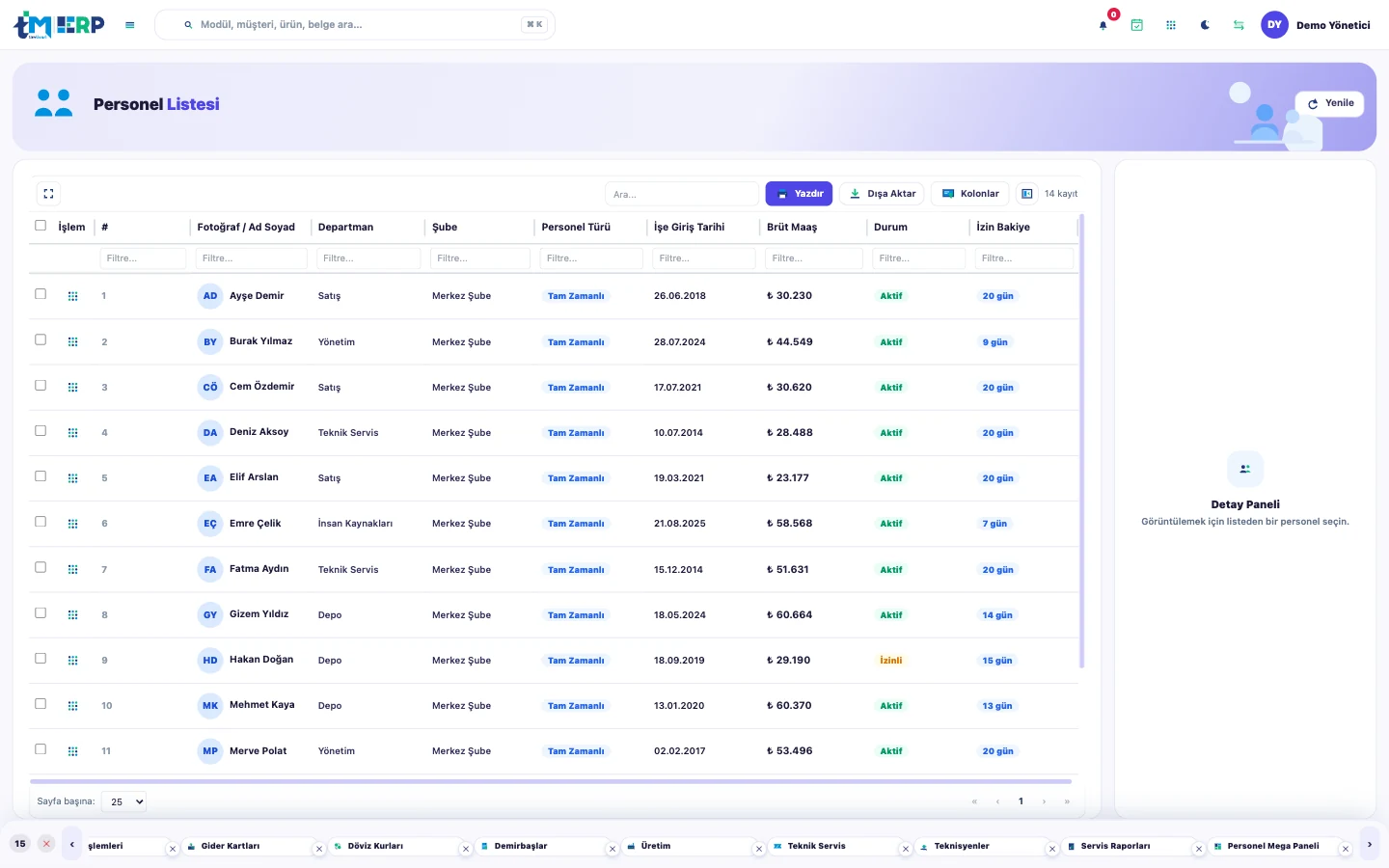Click the DY user avatar
The width and height of the screenshot is (1389, 868).
[1274, 25]
